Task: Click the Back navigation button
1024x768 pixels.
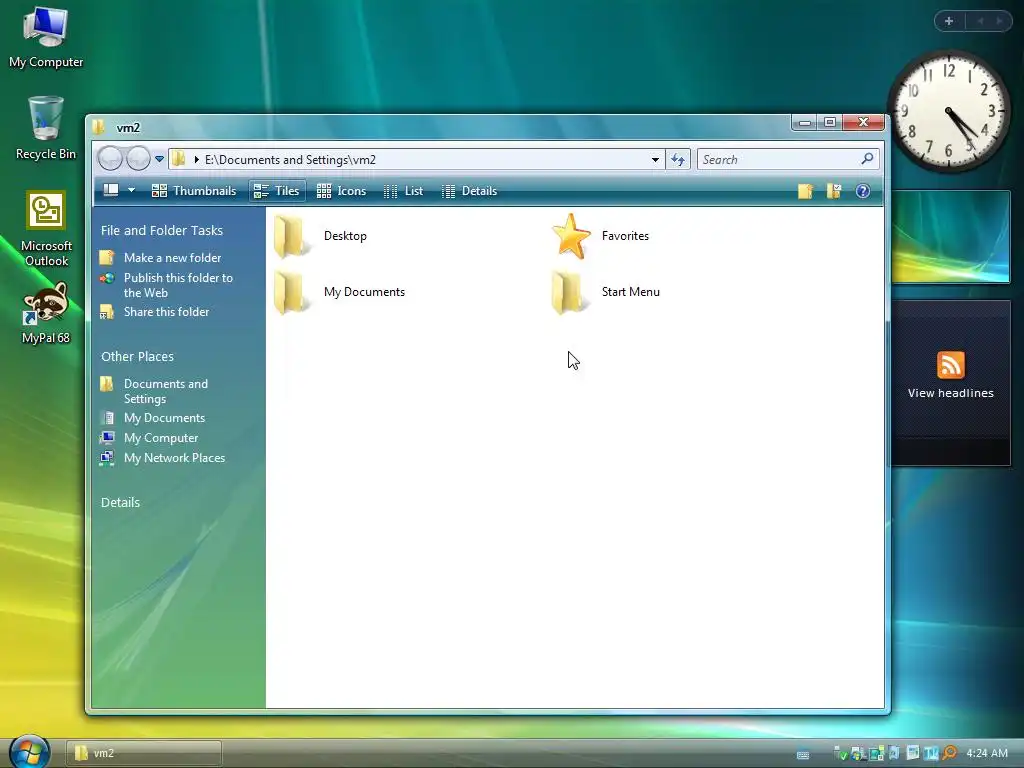Action: point(110,159)
